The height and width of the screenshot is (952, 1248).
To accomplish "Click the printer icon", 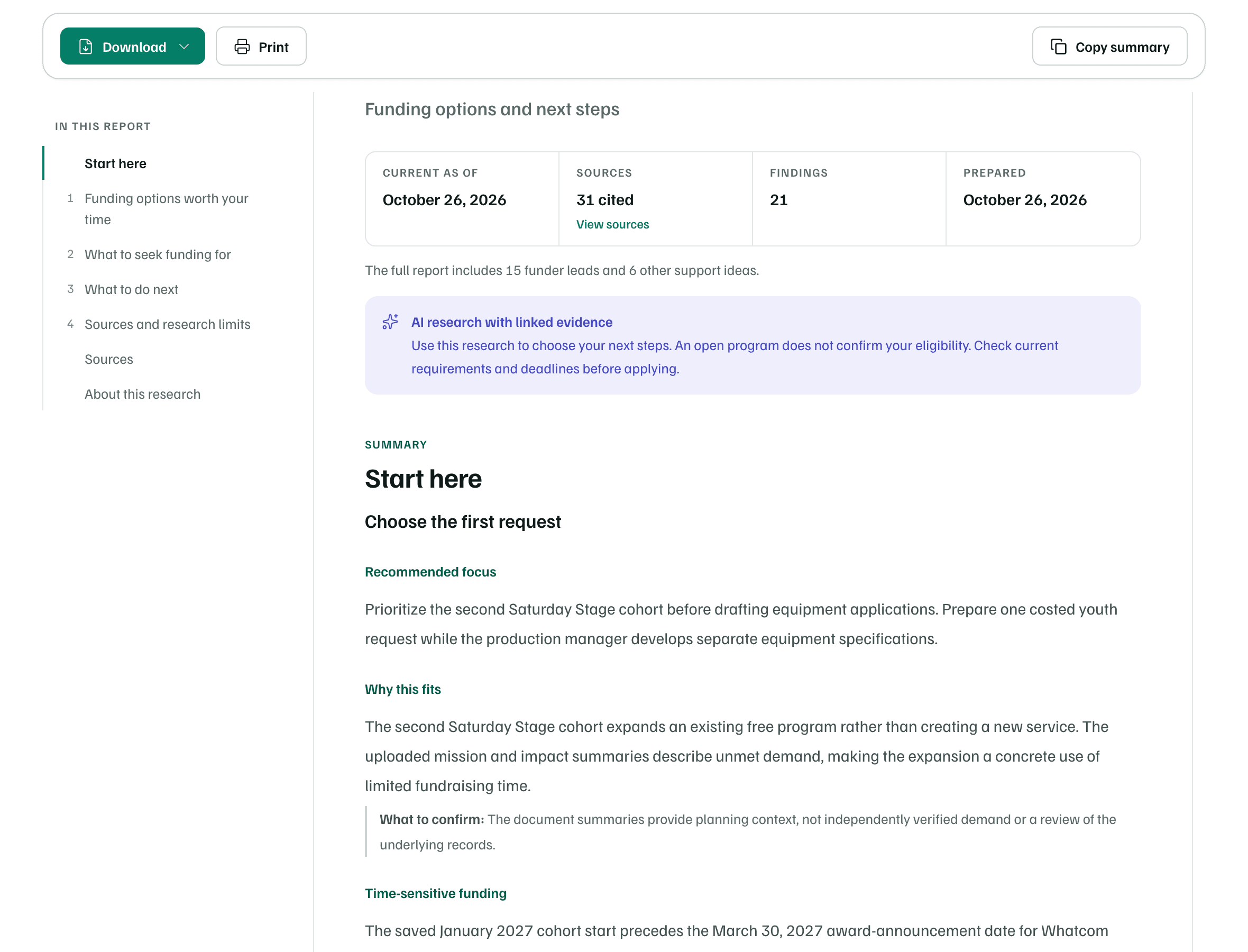I will click(x=242, y=47).
